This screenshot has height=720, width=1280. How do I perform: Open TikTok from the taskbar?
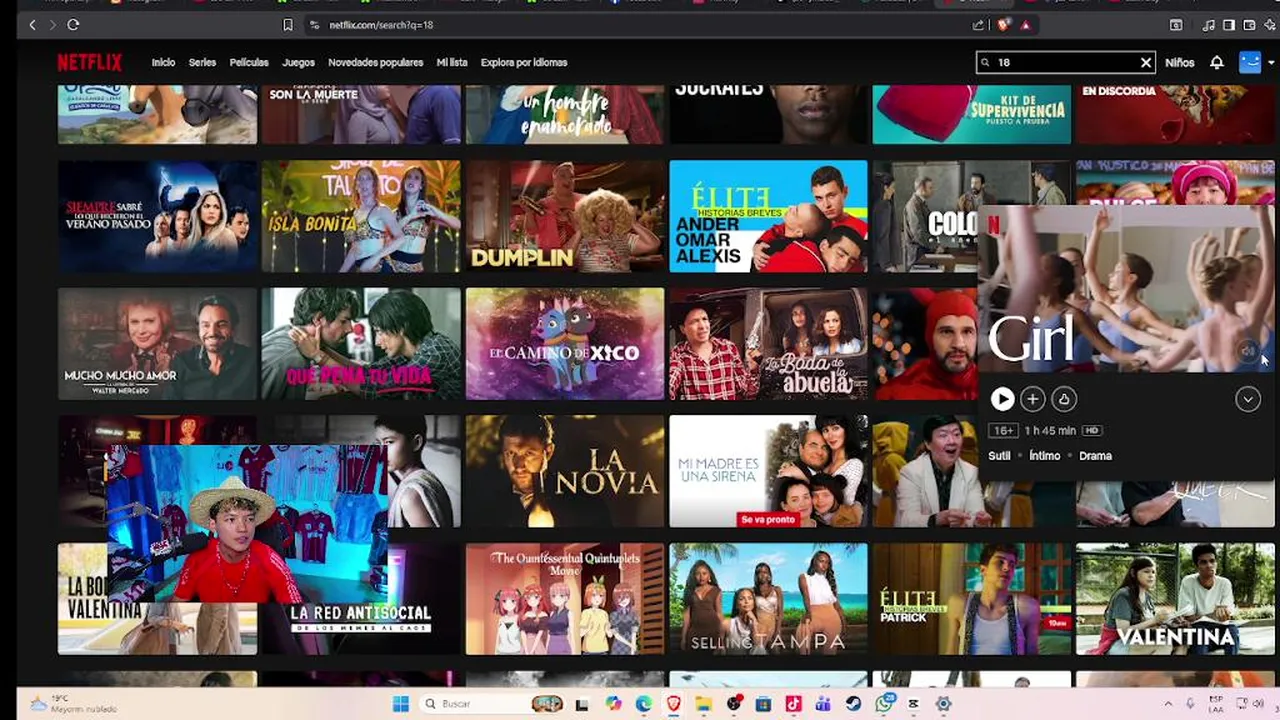[x=793, y=704]
